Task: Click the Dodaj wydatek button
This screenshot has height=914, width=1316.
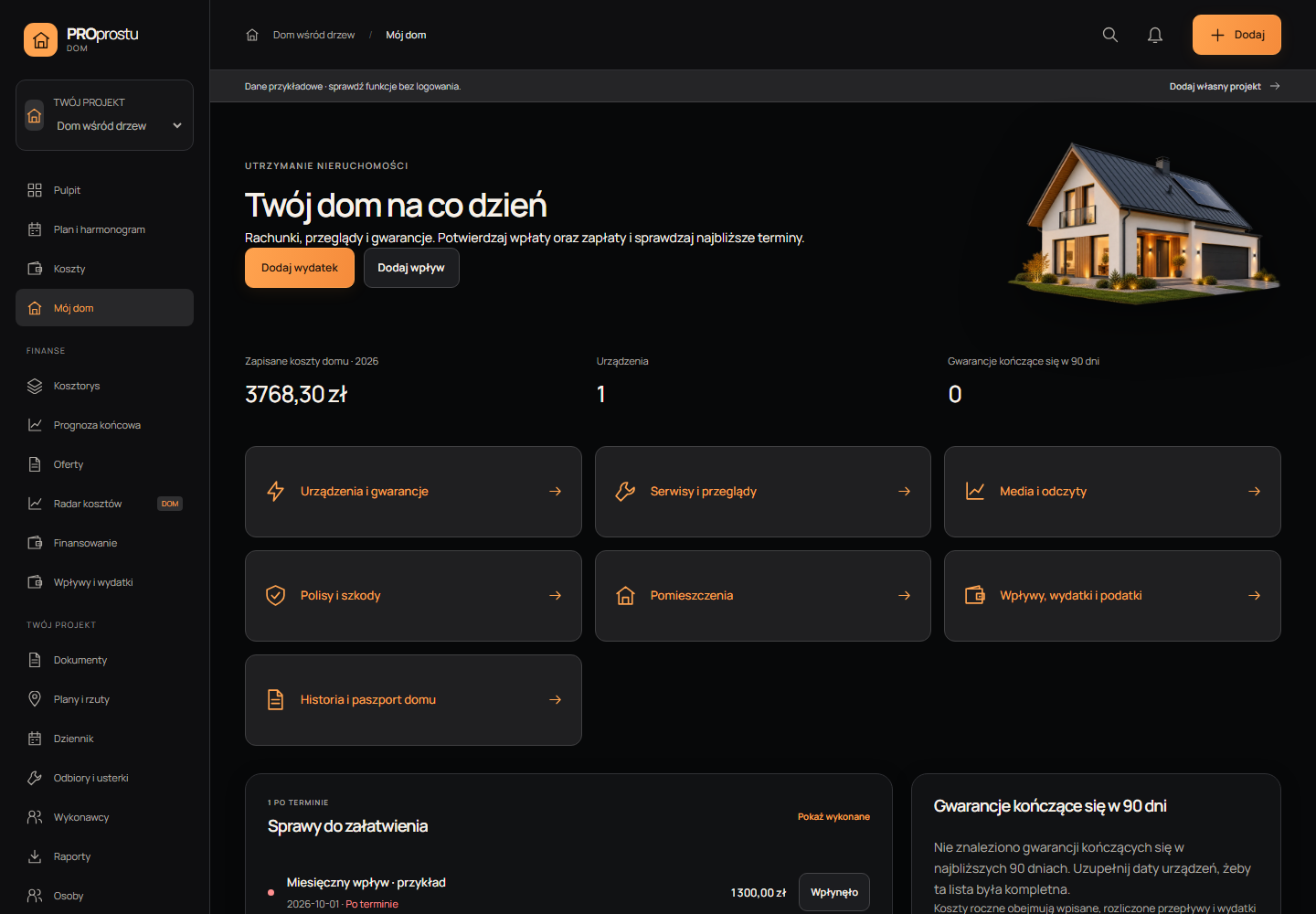Action: pos(300,268)
